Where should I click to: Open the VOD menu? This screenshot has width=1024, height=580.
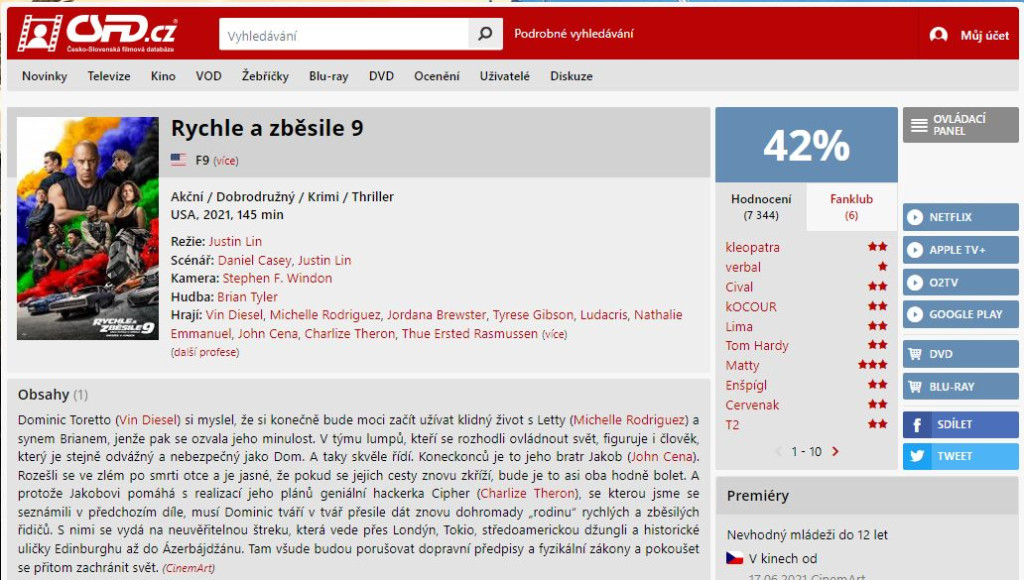[208, 76]
